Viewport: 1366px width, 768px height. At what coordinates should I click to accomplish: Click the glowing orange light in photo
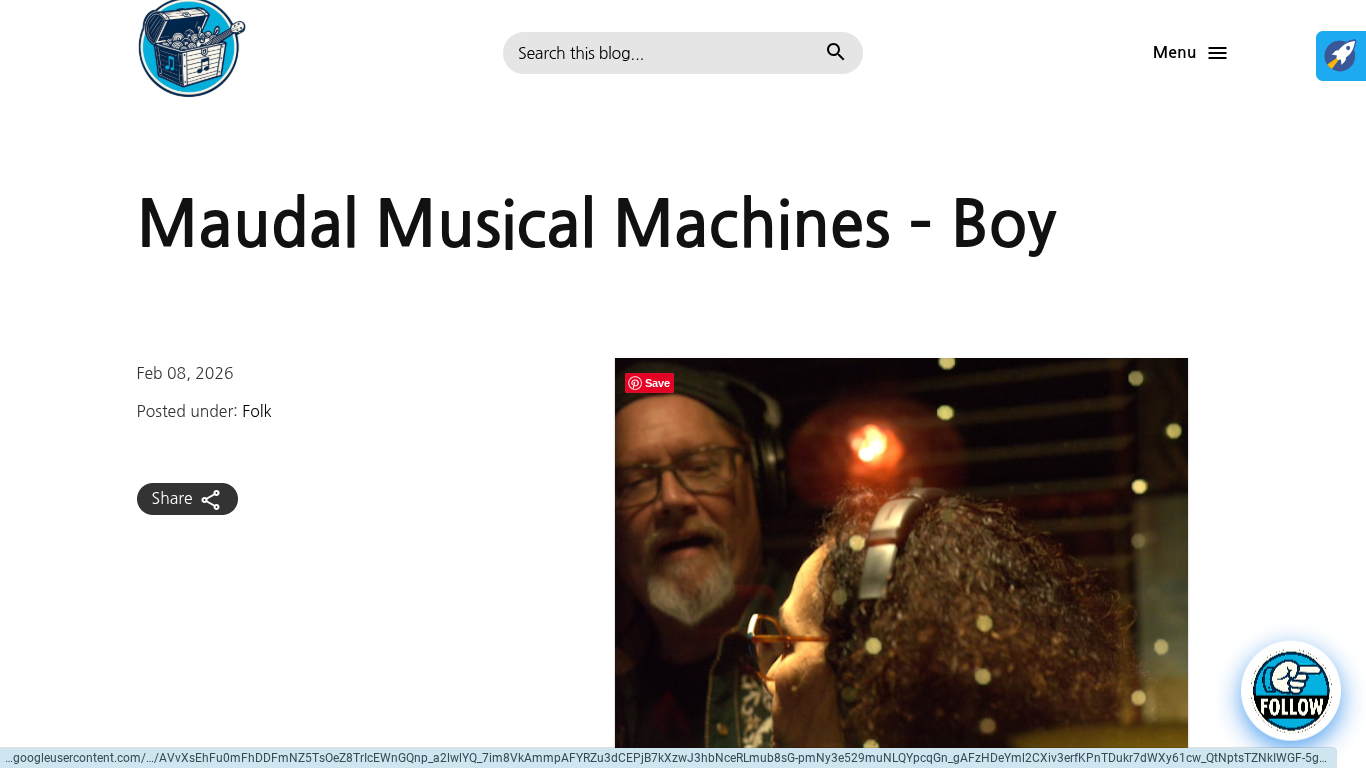coord(863,438)
